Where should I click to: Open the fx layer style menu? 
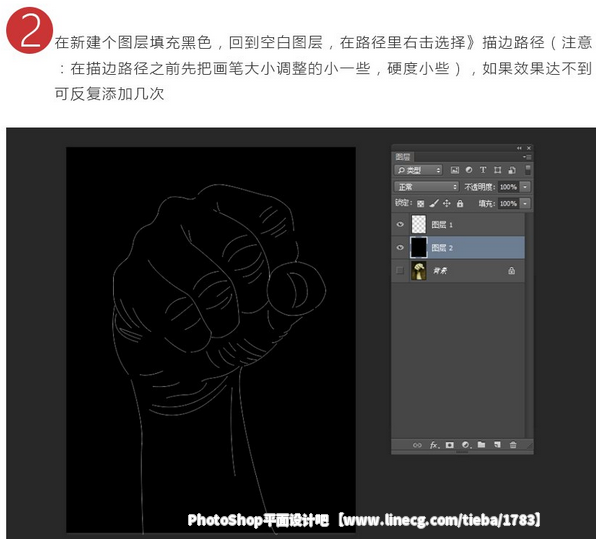coord(434,445)
